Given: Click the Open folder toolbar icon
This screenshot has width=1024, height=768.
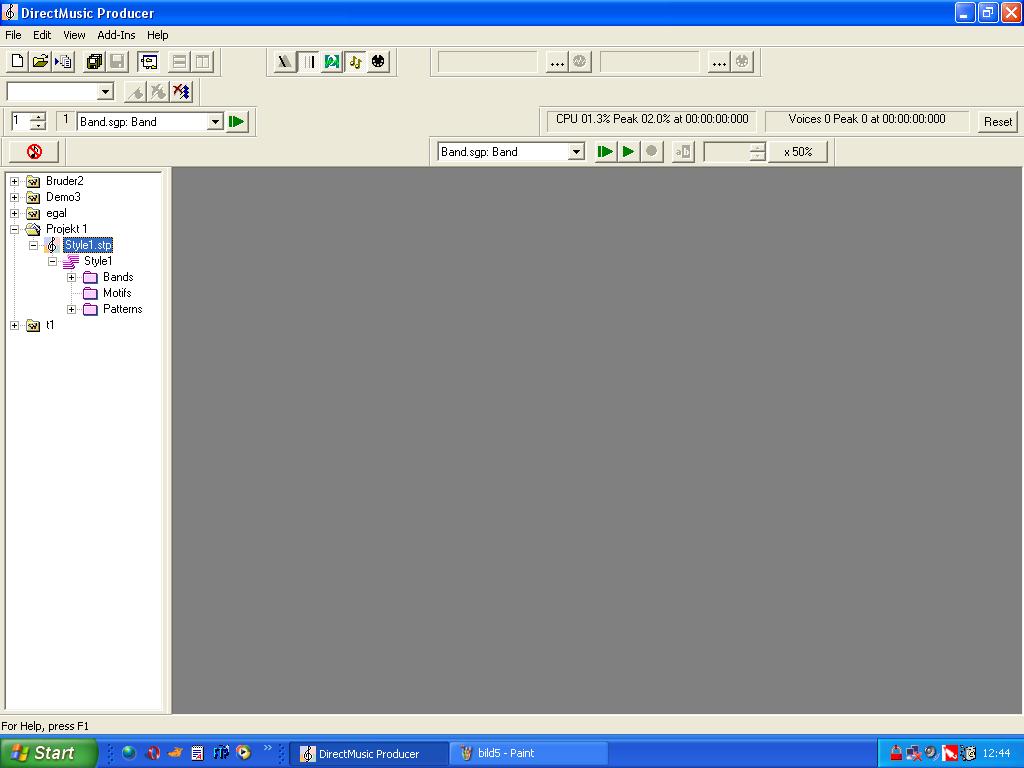Looking at the screenshot, I should pyautogui.click(x=40, y=62).
